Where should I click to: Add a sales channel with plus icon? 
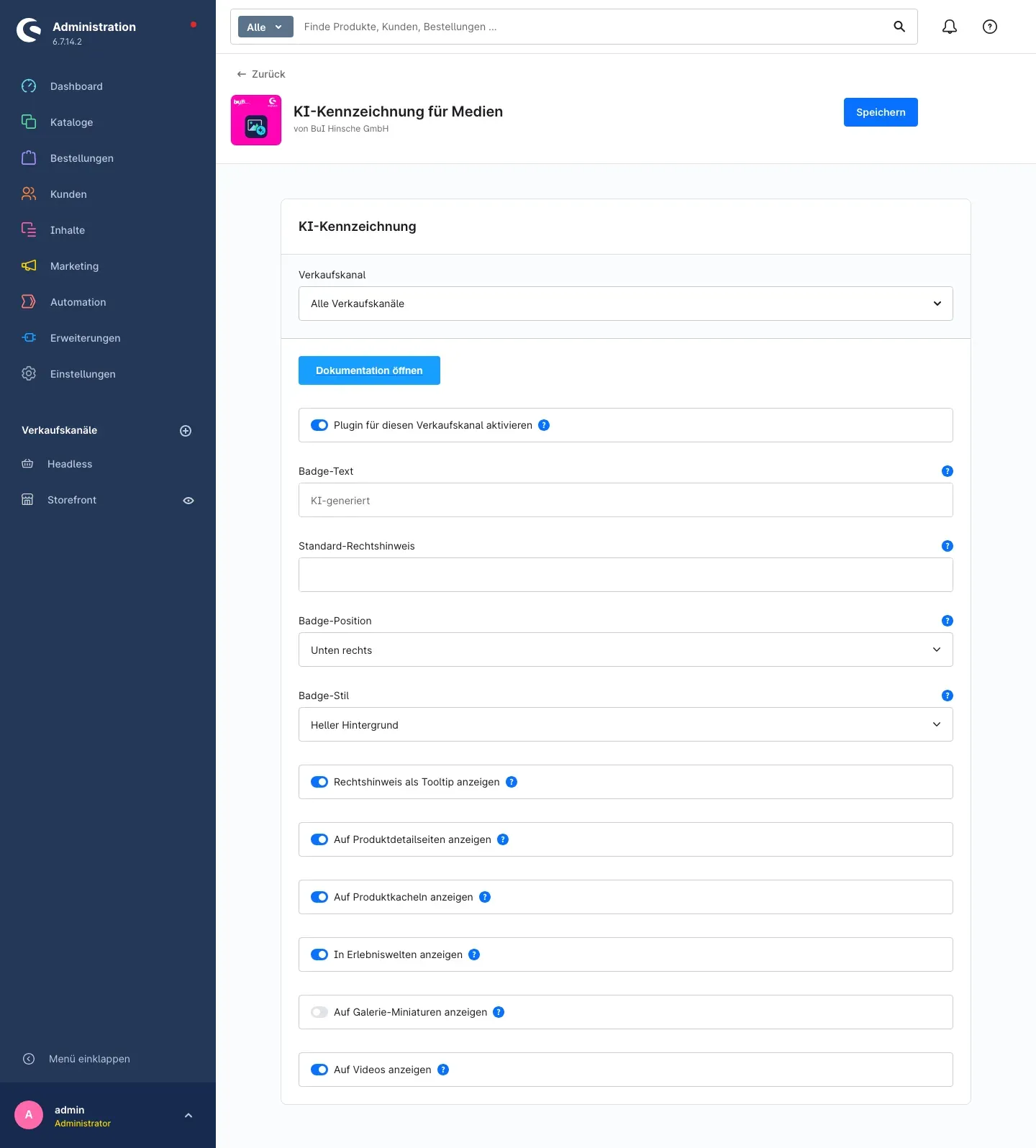coord(186,431)
